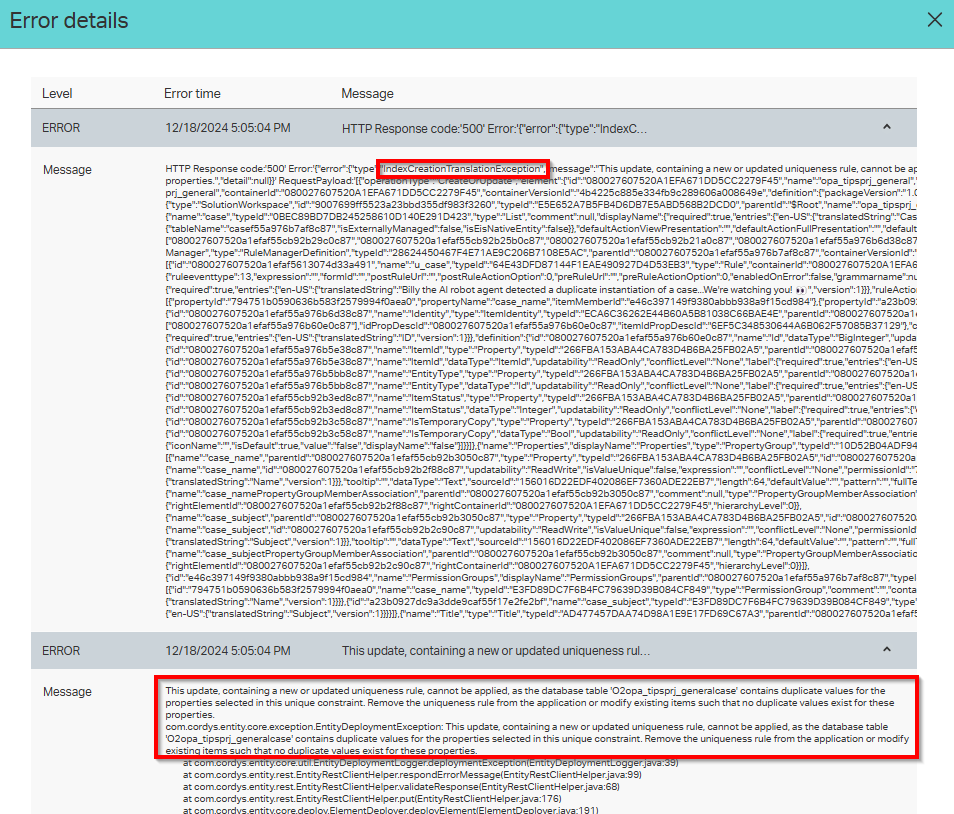This screenshot has height=814, width=954.
Task: Click the ERROR level in the first row
Action: coord(61,129)
